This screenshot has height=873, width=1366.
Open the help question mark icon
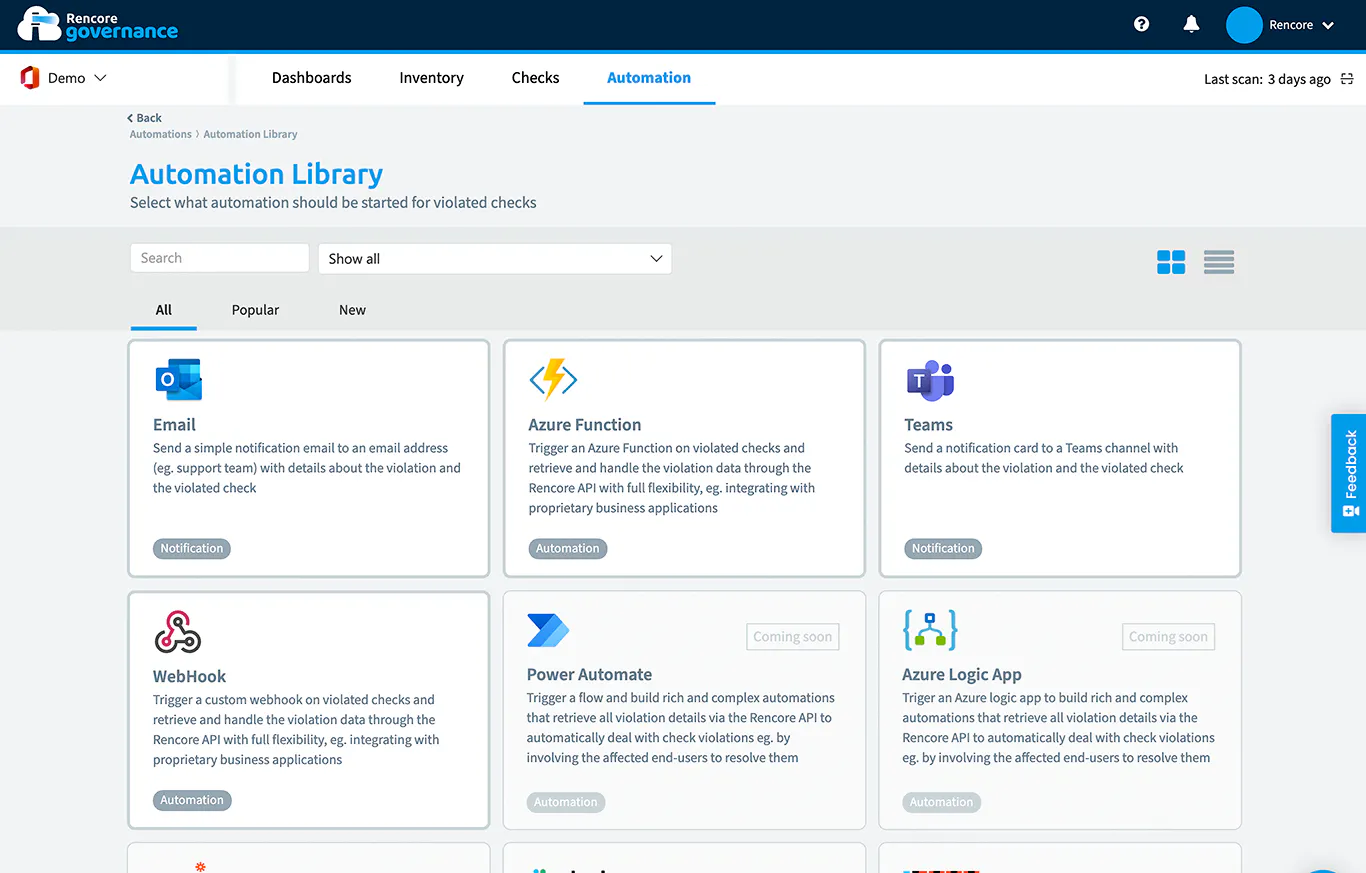pos(1141,25)
